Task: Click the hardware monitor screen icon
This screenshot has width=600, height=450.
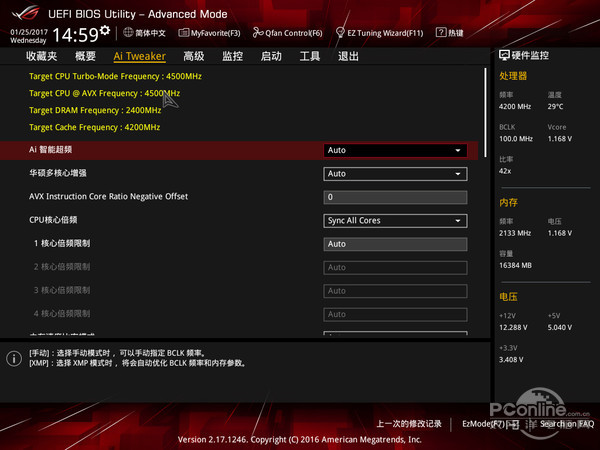Action: (504, 55)
